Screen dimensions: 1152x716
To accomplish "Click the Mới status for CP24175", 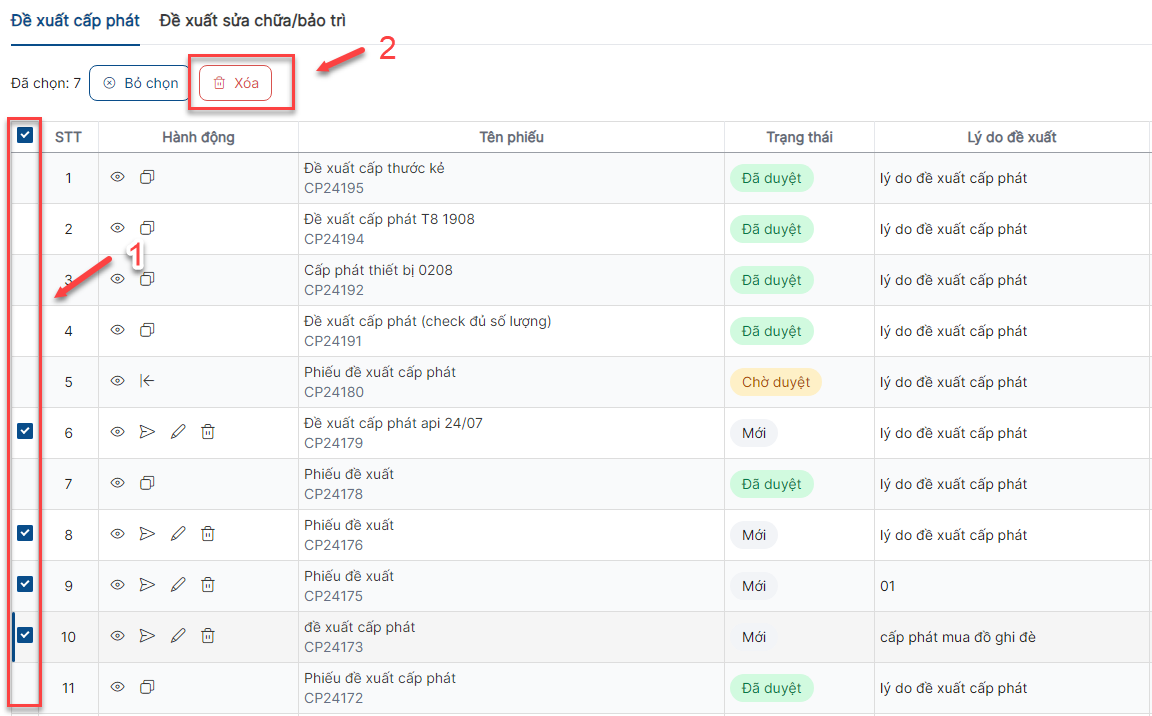I will tap(754, 586).
